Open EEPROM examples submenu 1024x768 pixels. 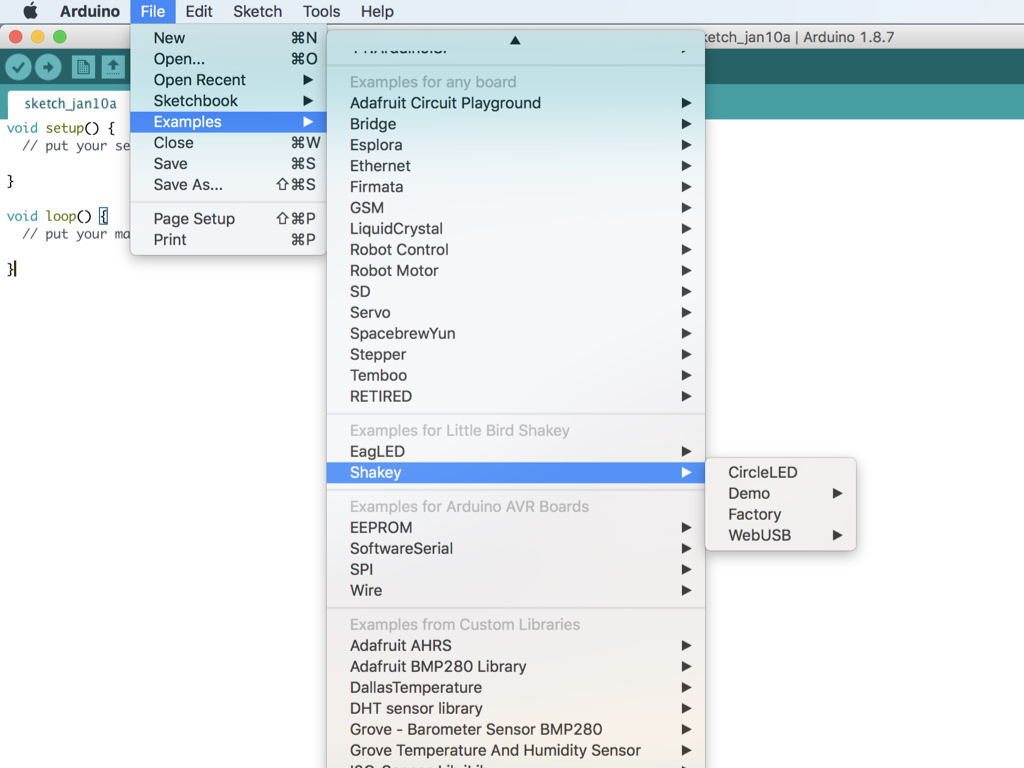tap(515, 527)
